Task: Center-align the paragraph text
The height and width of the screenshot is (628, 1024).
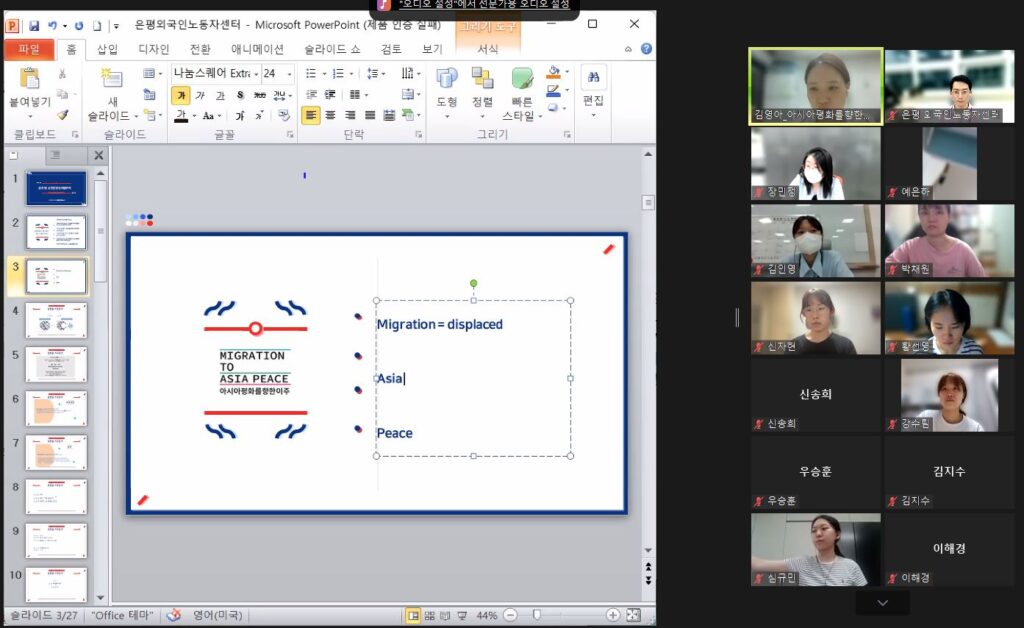Action: click(330, 116)
